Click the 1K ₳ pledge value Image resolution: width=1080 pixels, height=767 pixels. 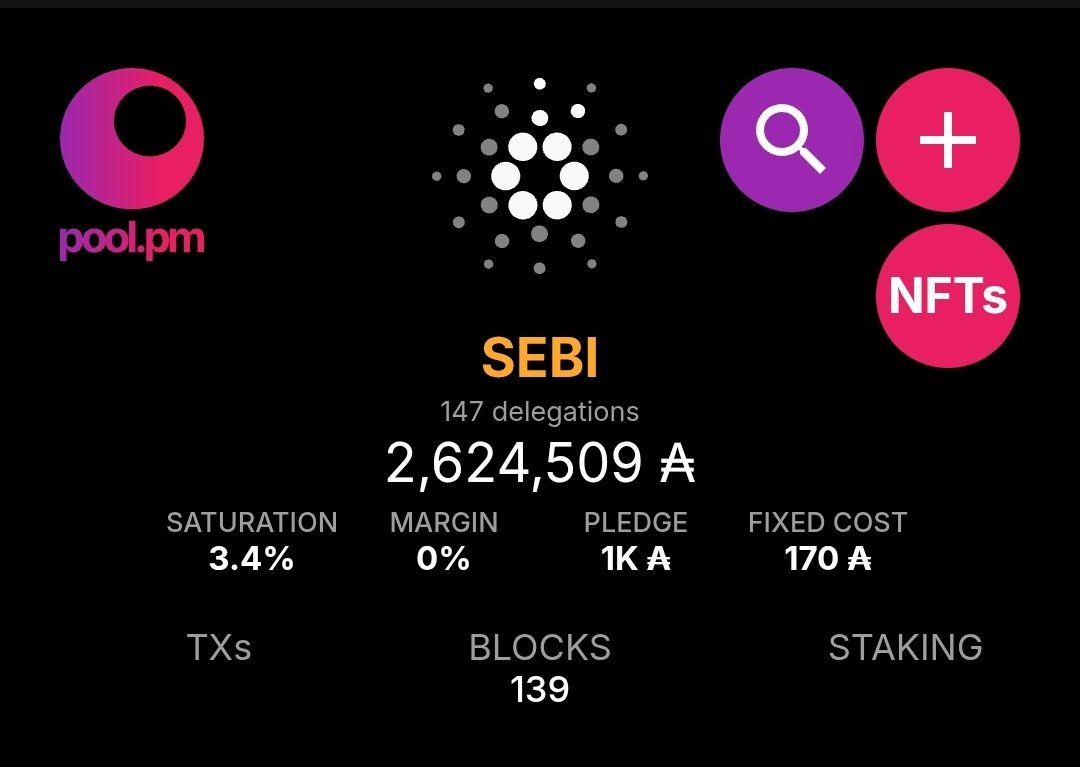tap(636, 558)
